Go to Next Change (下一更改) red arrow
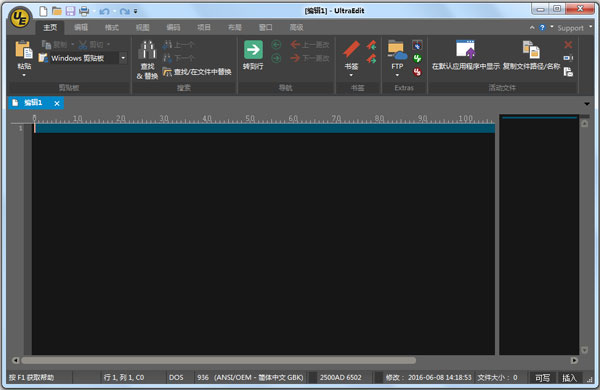This screenshot has width=600, height=390. 310,58
